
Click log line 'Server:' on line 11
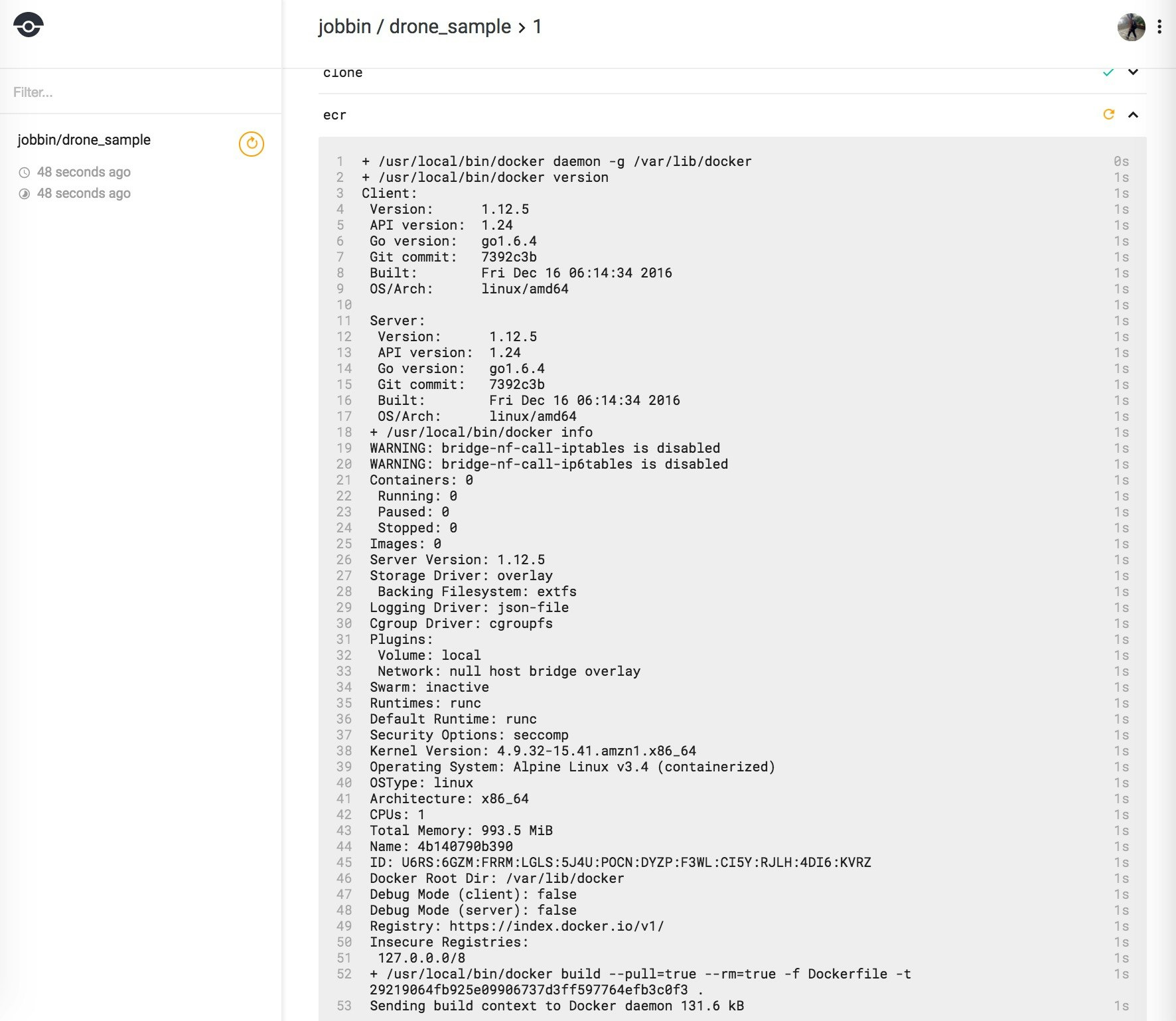(398, 321)
